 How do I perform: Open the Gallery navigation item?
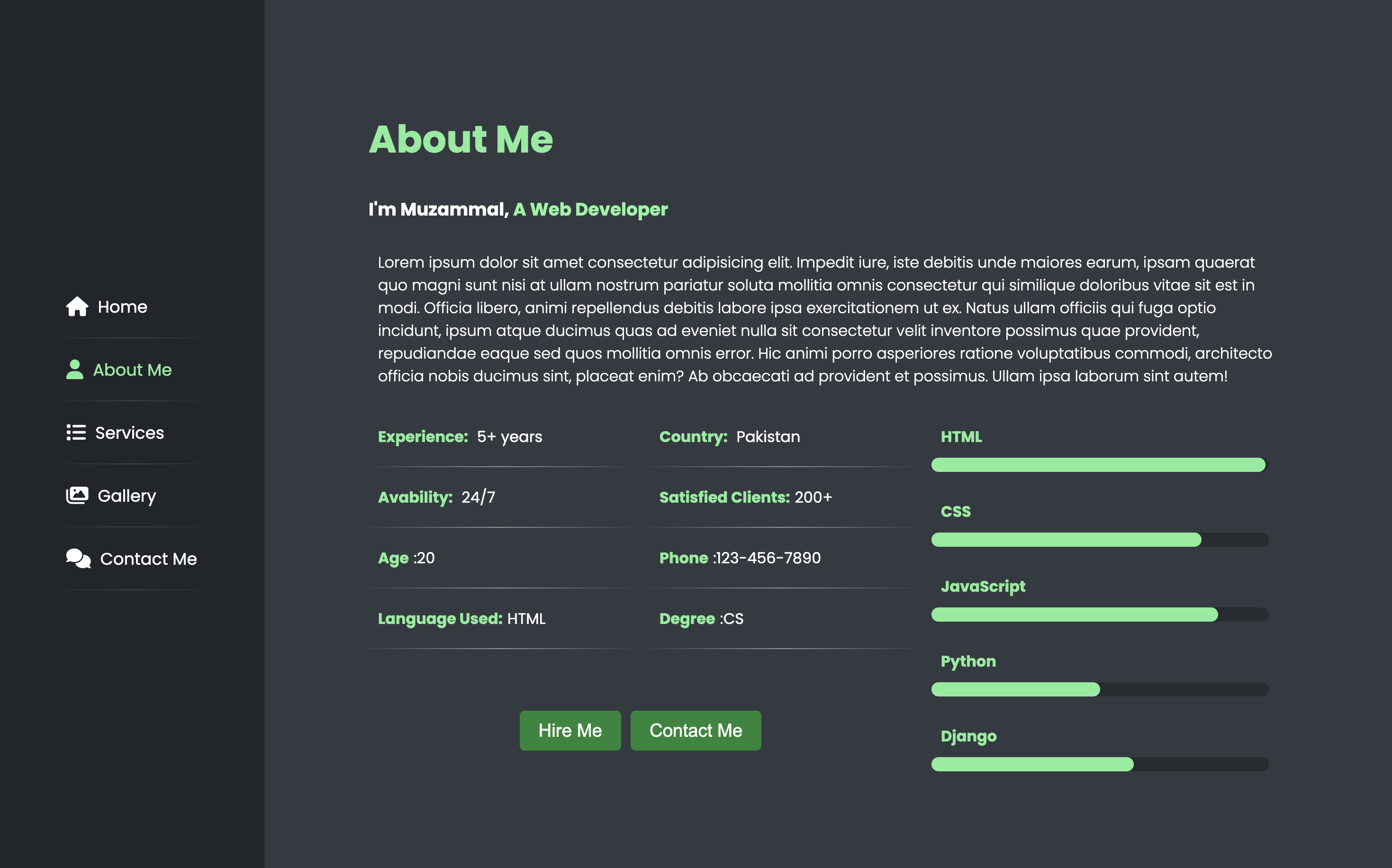pyautogui.click(x=127, y=496)
